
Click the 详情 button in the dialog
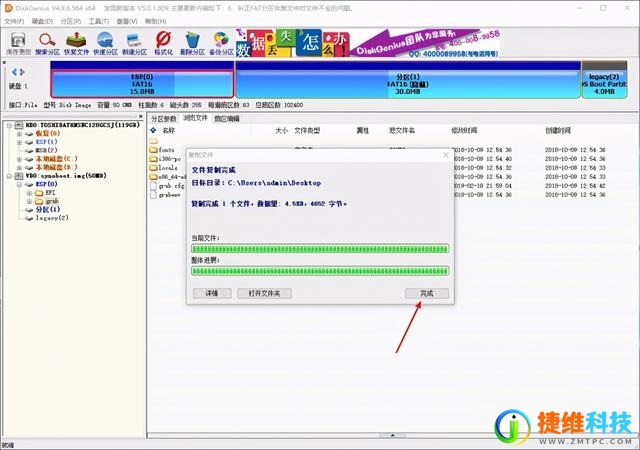212,293
